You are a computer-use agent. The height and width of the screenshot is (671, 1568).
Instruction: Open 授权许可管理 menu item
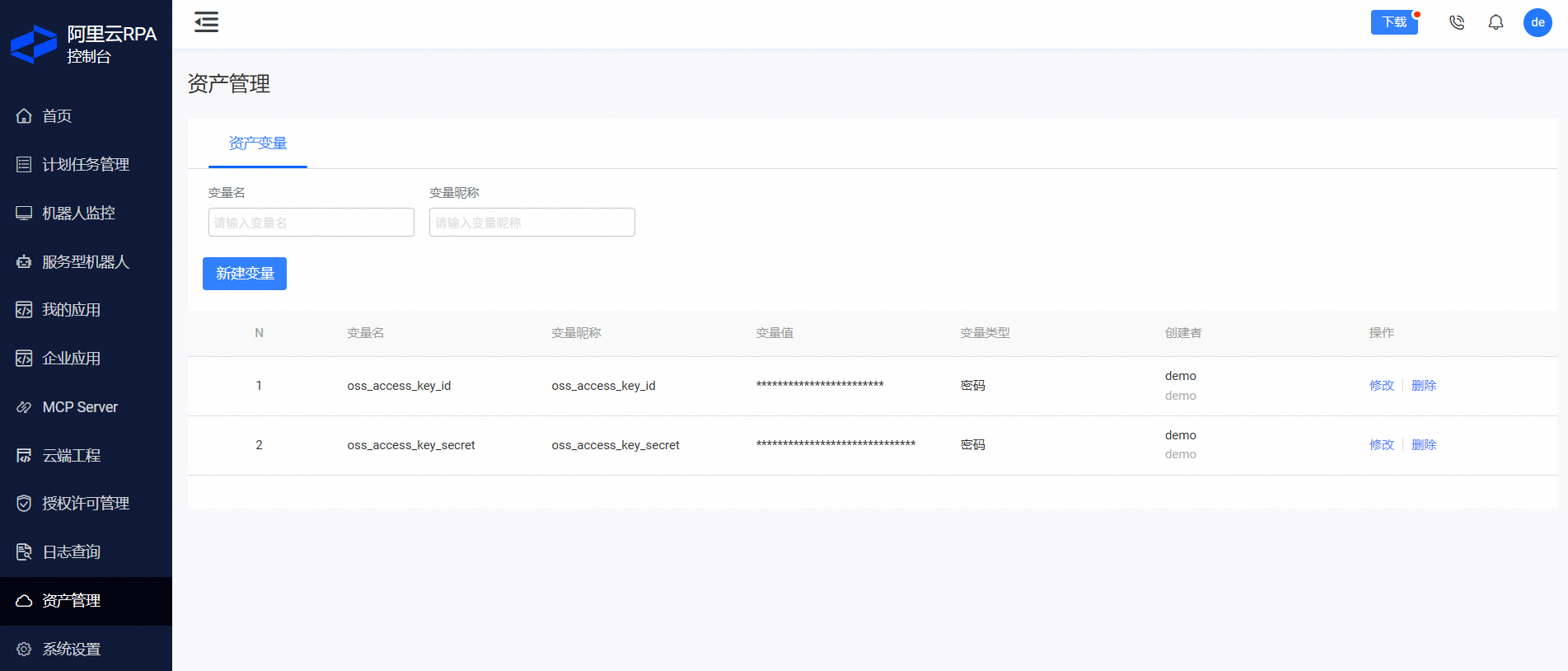coord(86,504)
